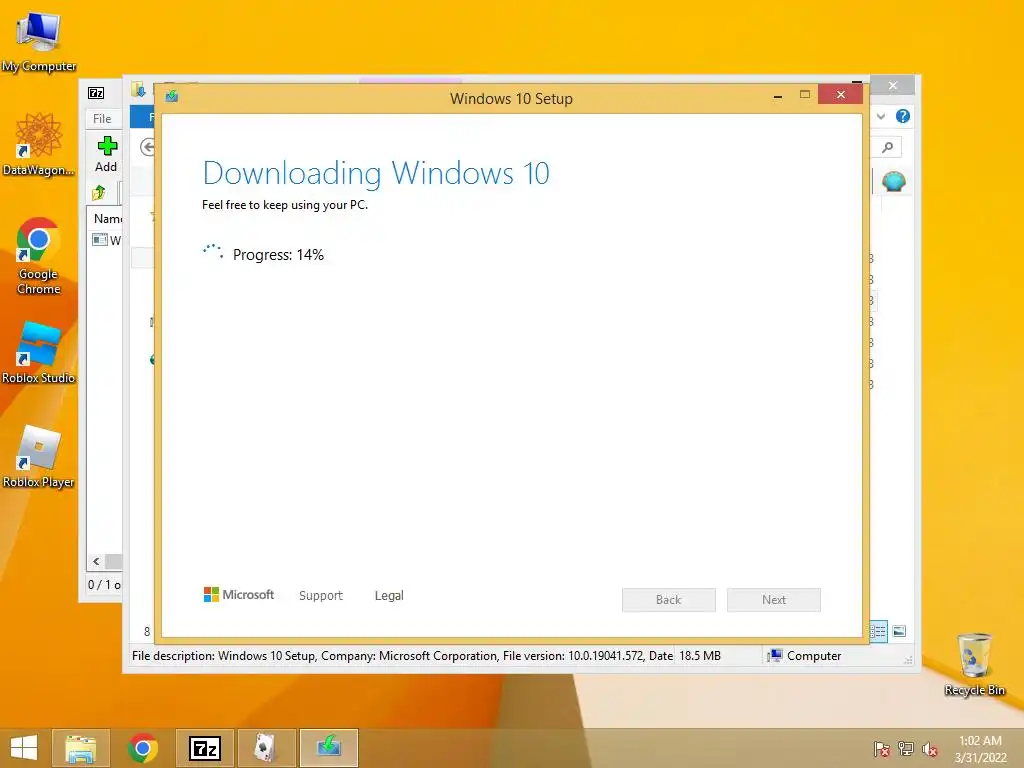Click the Name column header in 7-Zip
The width and height of the screenshot is (1024, 768).
(107, 219)
